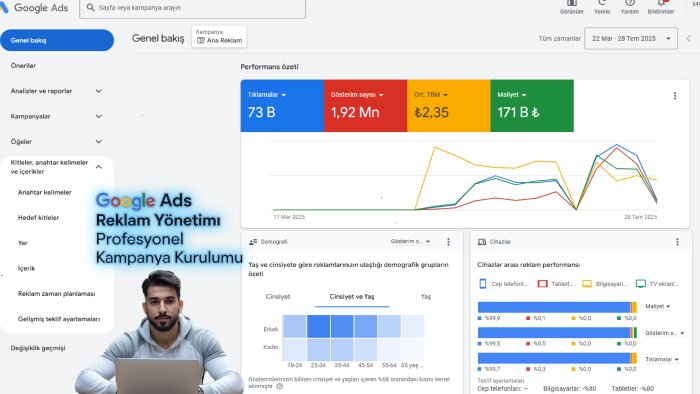
Task: Open Gösterim sayısı metric dropdown
Action: (x=357, y=95)
